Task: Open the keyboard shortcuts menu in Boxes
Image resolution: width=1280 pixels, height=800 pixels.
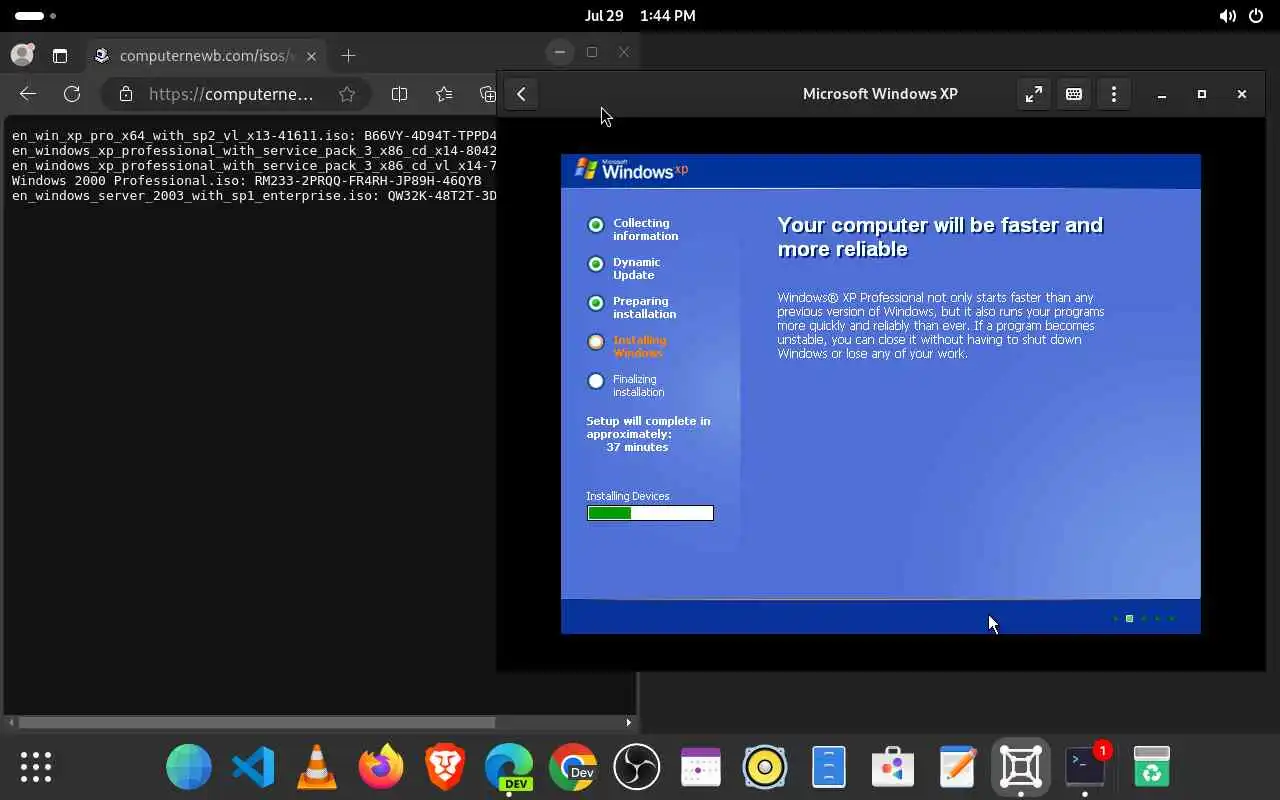Action: pyautogui.click(x=1074, y=94)
